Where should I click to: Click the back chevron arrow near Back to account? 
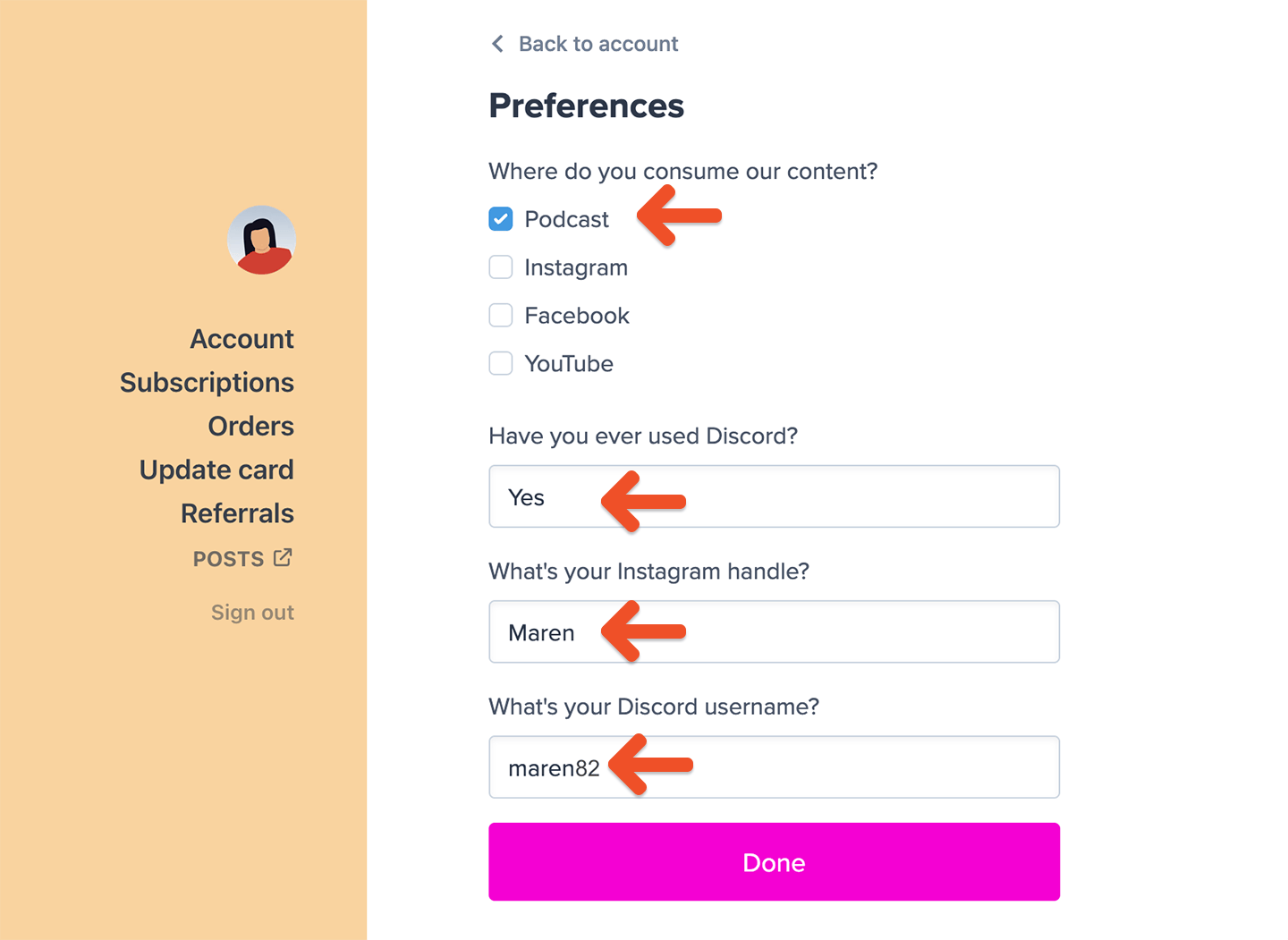(497, 43)
